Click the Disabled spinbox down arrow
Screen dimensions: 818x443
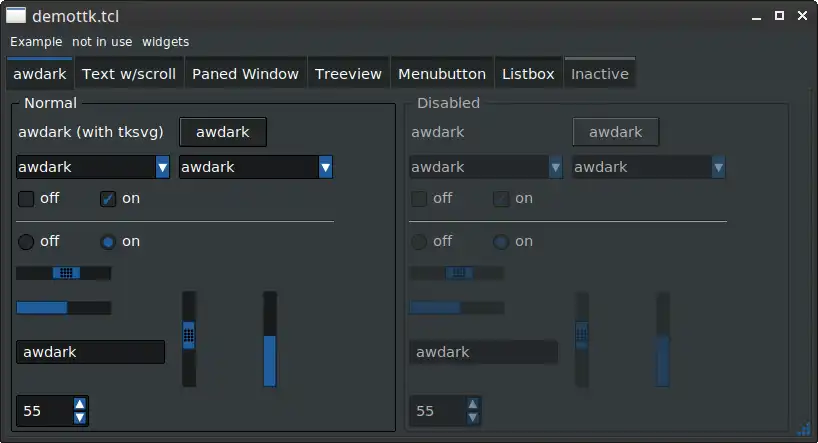pyautogui.click(x=473, y=417)
